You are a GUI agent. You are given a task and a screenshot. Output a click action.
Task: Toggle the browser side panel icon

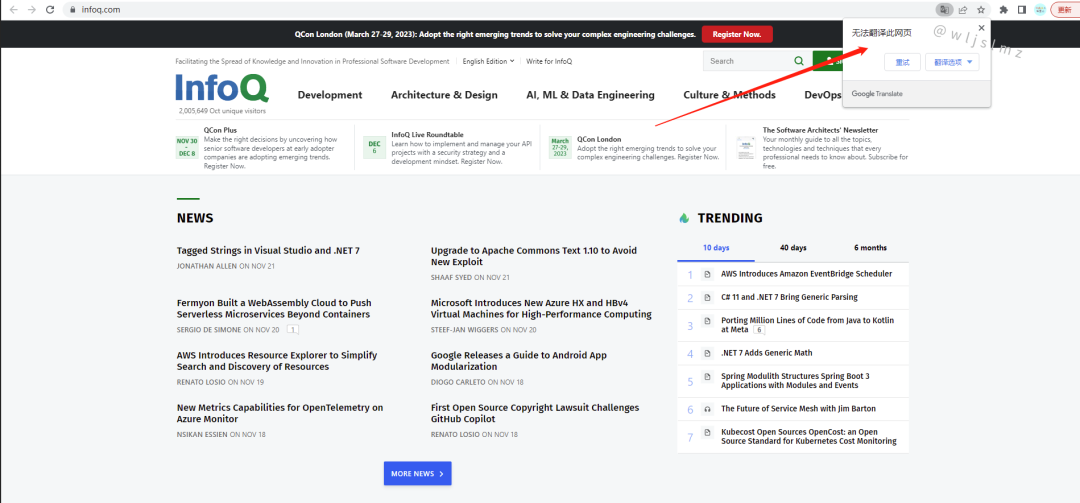pos(1022,10)
